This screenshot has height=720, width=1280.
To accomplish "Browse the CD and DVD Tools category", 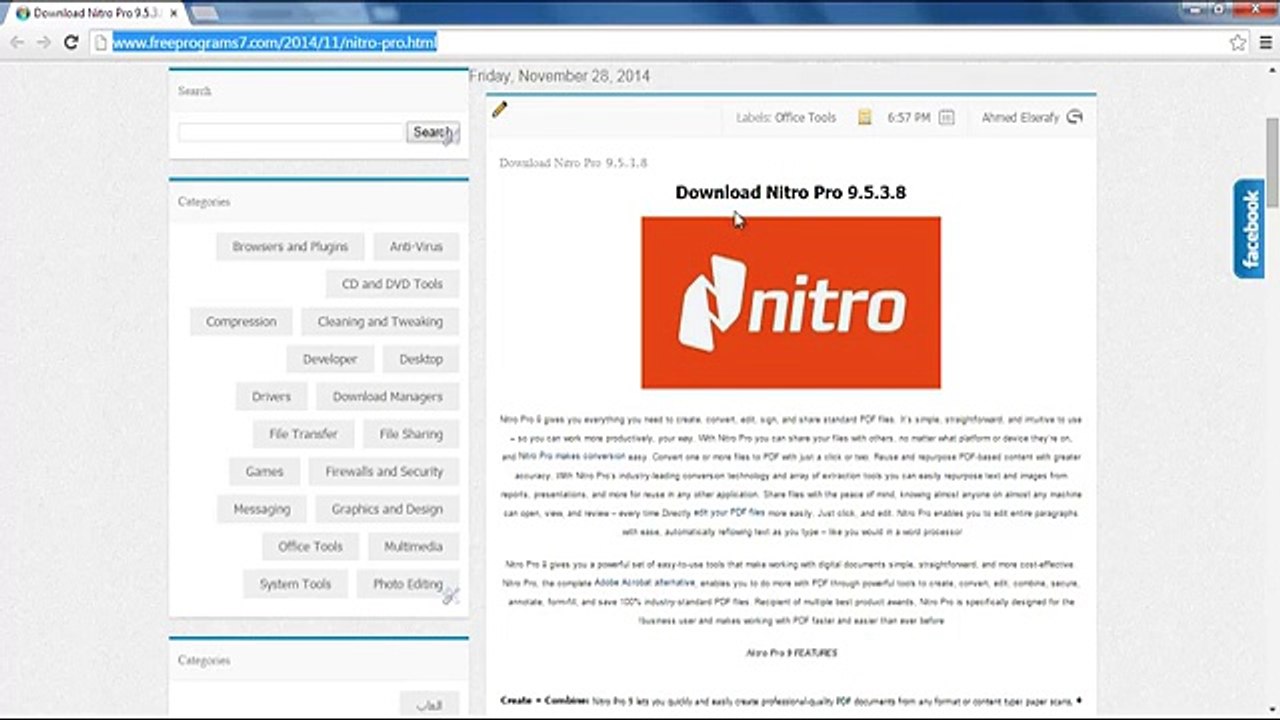I will click(392, 284).
